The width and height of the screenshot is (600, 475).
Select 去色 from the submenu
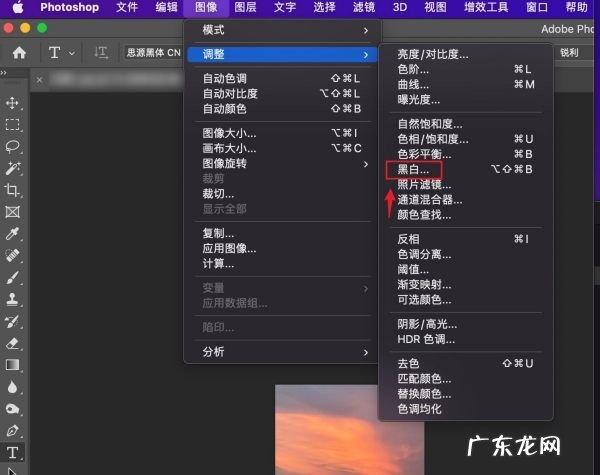pyautogui.click(x=408, y=364)
